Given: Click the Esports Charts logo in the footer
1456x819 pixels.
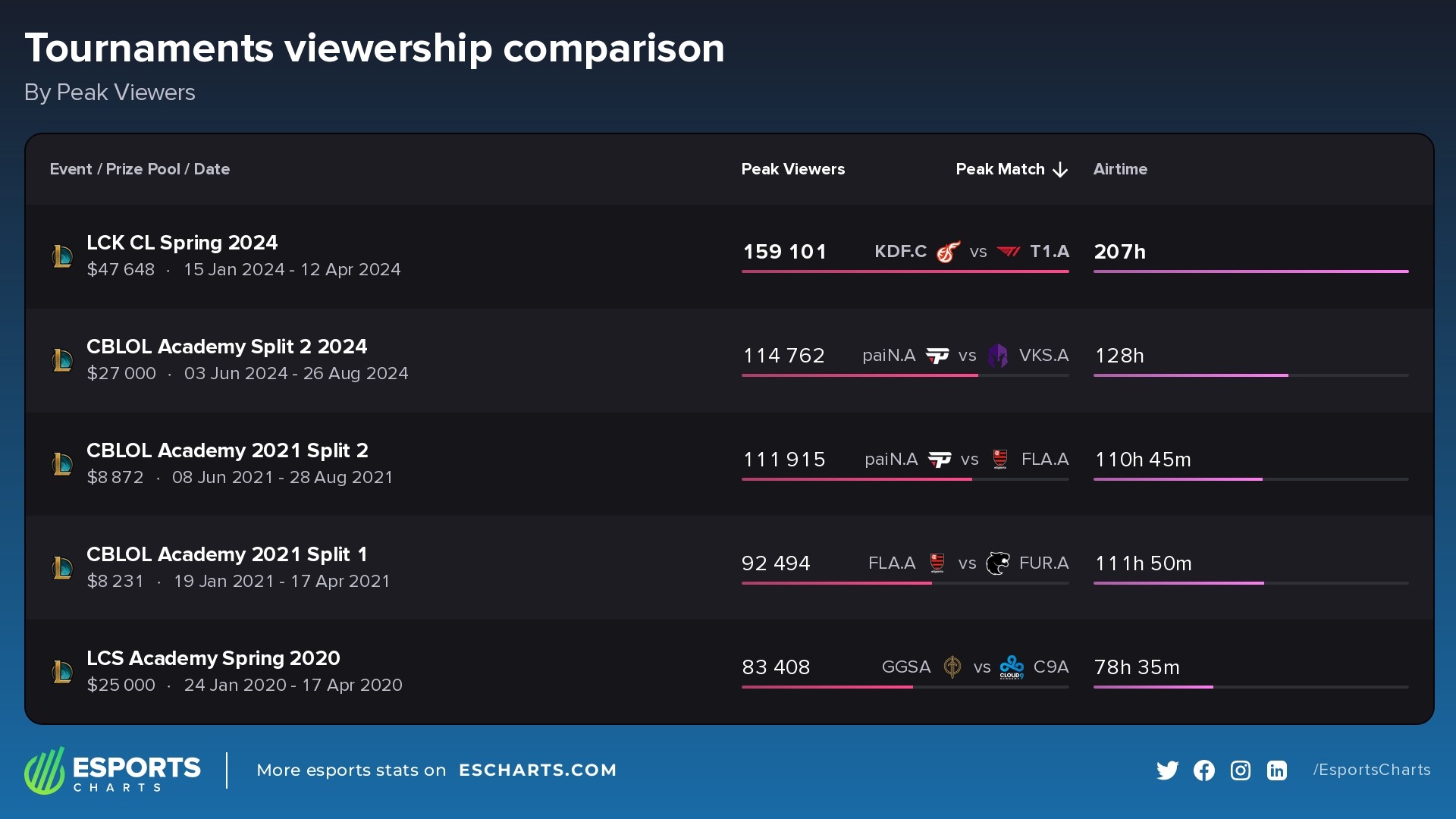Looking at the screenshot, I should point(114,770).
